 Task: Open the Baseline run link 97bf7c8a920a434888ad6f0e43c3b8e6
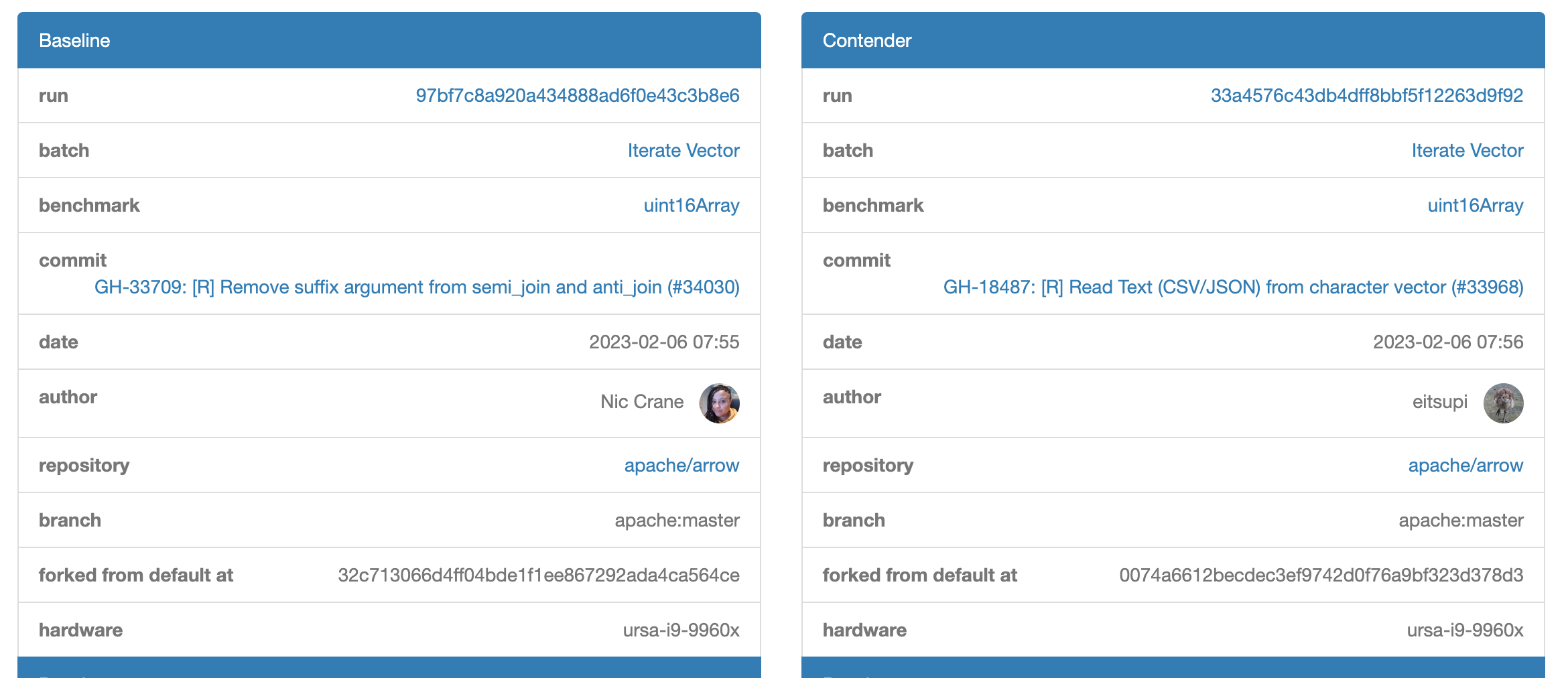(578, 95)
